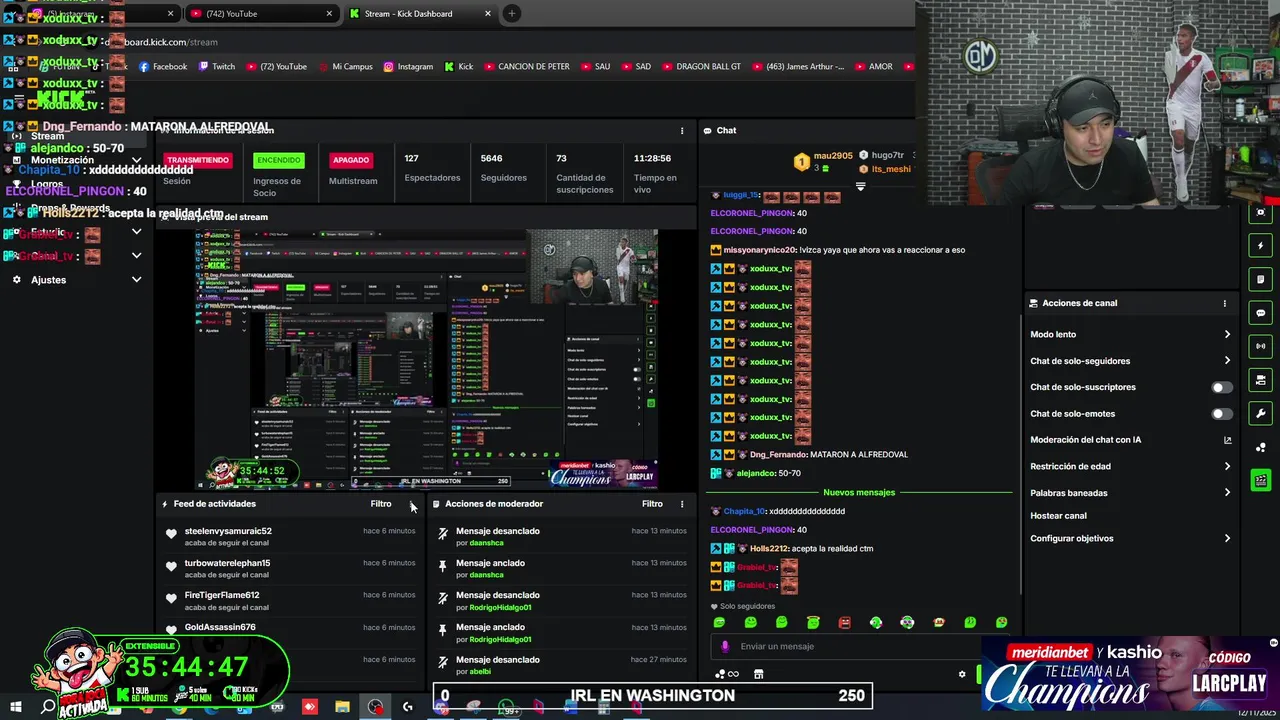
Task: Click GoldAssassin676 in activity feed
Action: [x=220, y=627]
